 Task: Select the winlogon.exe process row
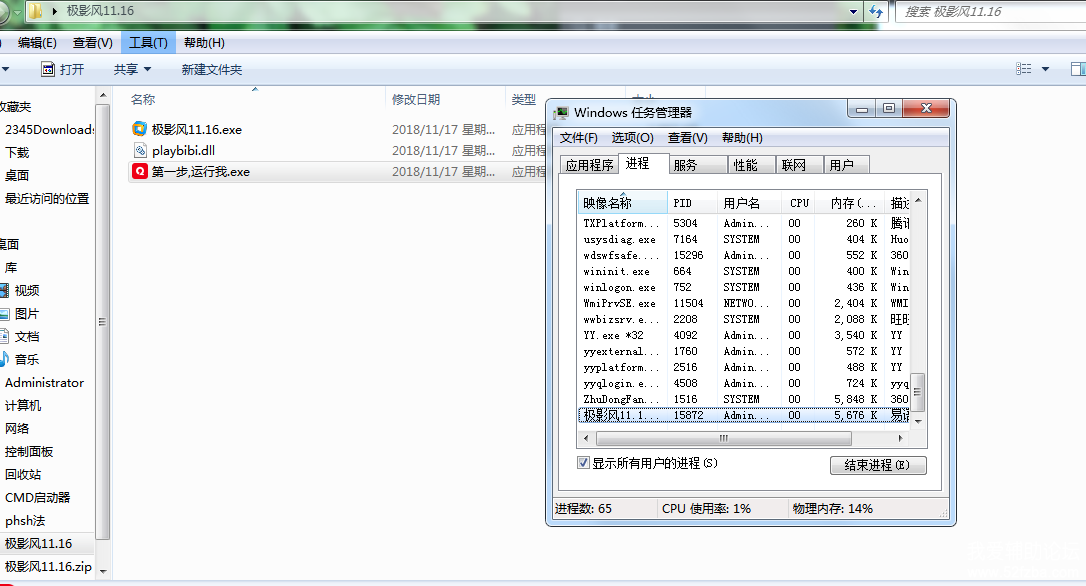point(743,287)
